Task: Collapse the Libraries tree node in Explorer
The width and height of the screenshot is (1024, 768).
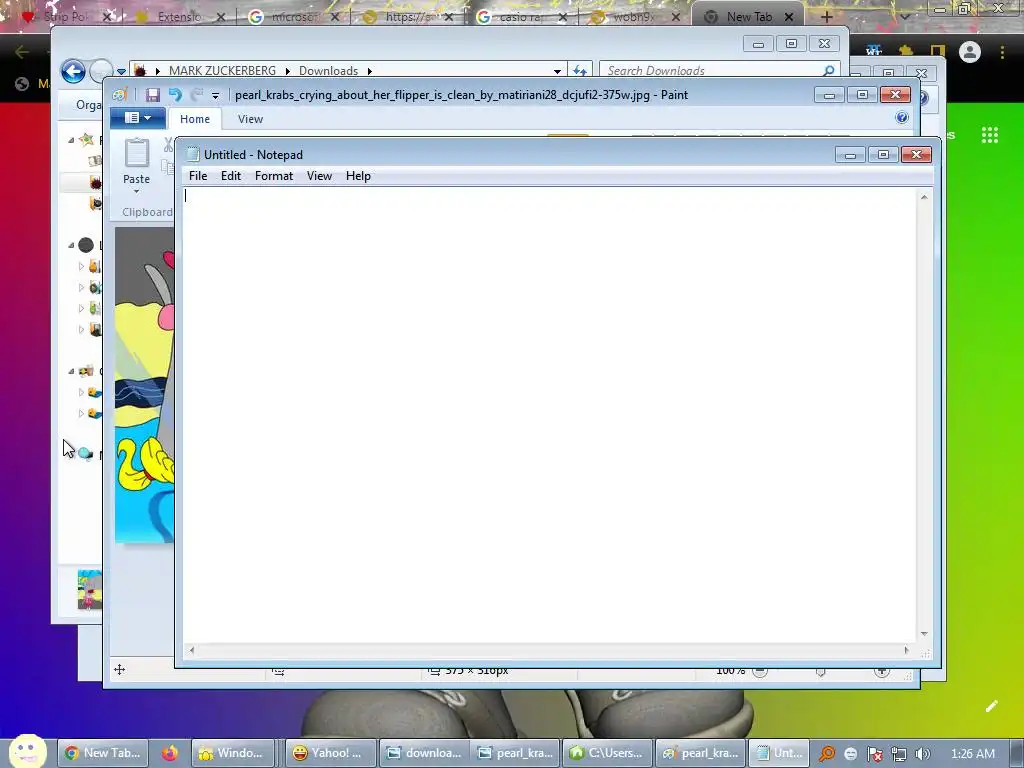Action: pyautogui.click(x=71, y=246)
